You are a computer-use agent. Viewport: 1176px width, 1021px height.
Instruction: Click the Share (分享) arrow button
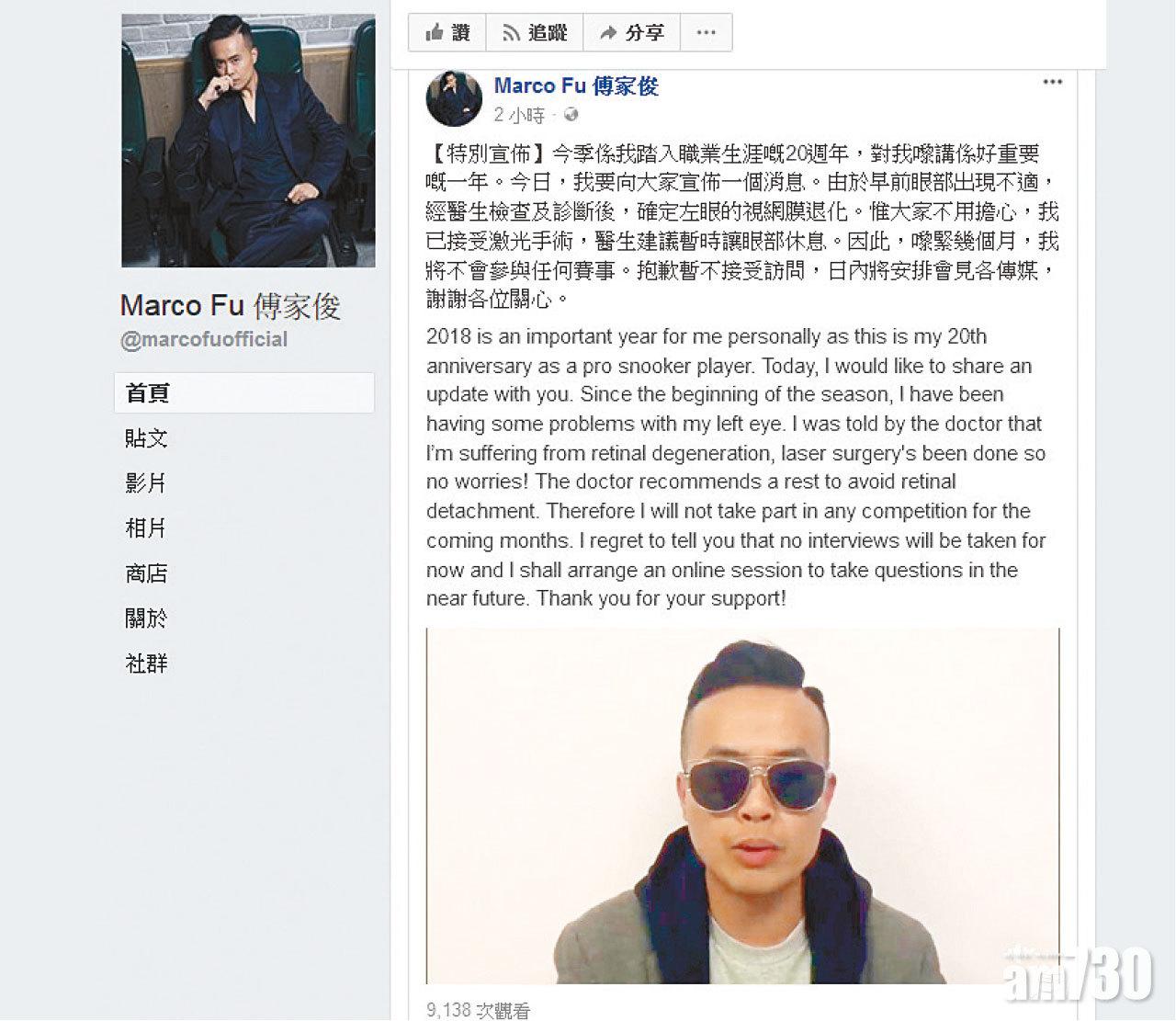[631, 33]
